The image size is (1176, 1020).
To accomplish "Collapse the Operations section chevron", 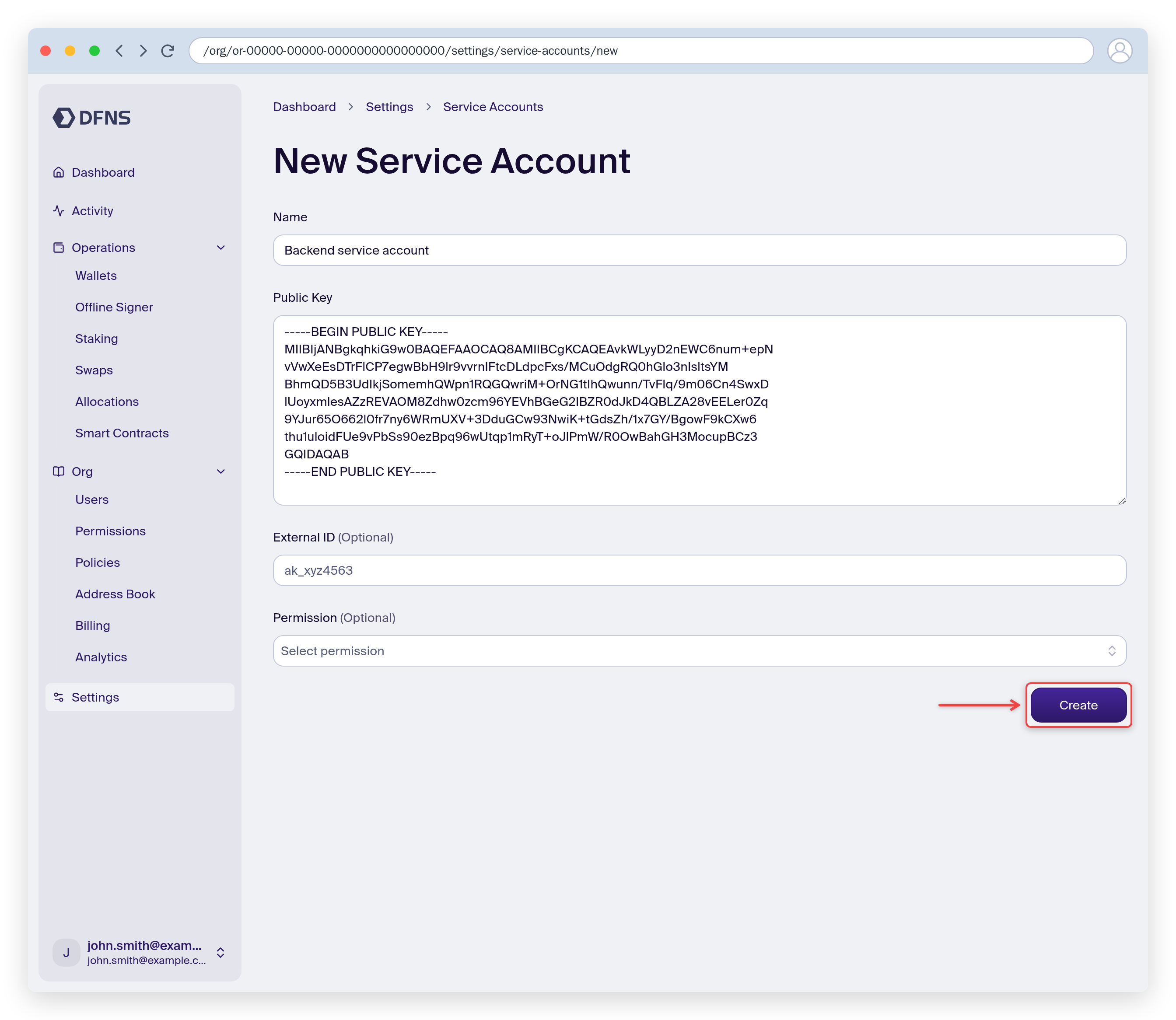I will pyautogui.click(x=221, y=248).
